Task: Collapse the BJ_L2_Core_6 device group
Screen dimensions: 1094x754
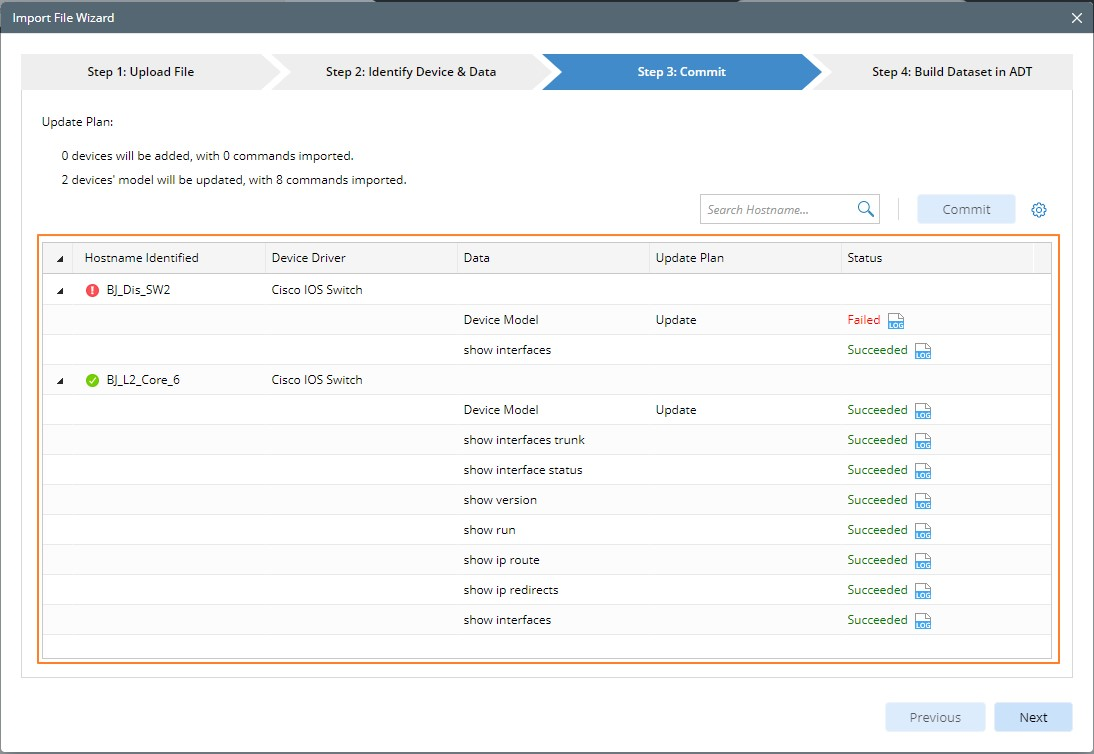Action: pyautogui.click(x=60, y=381)
